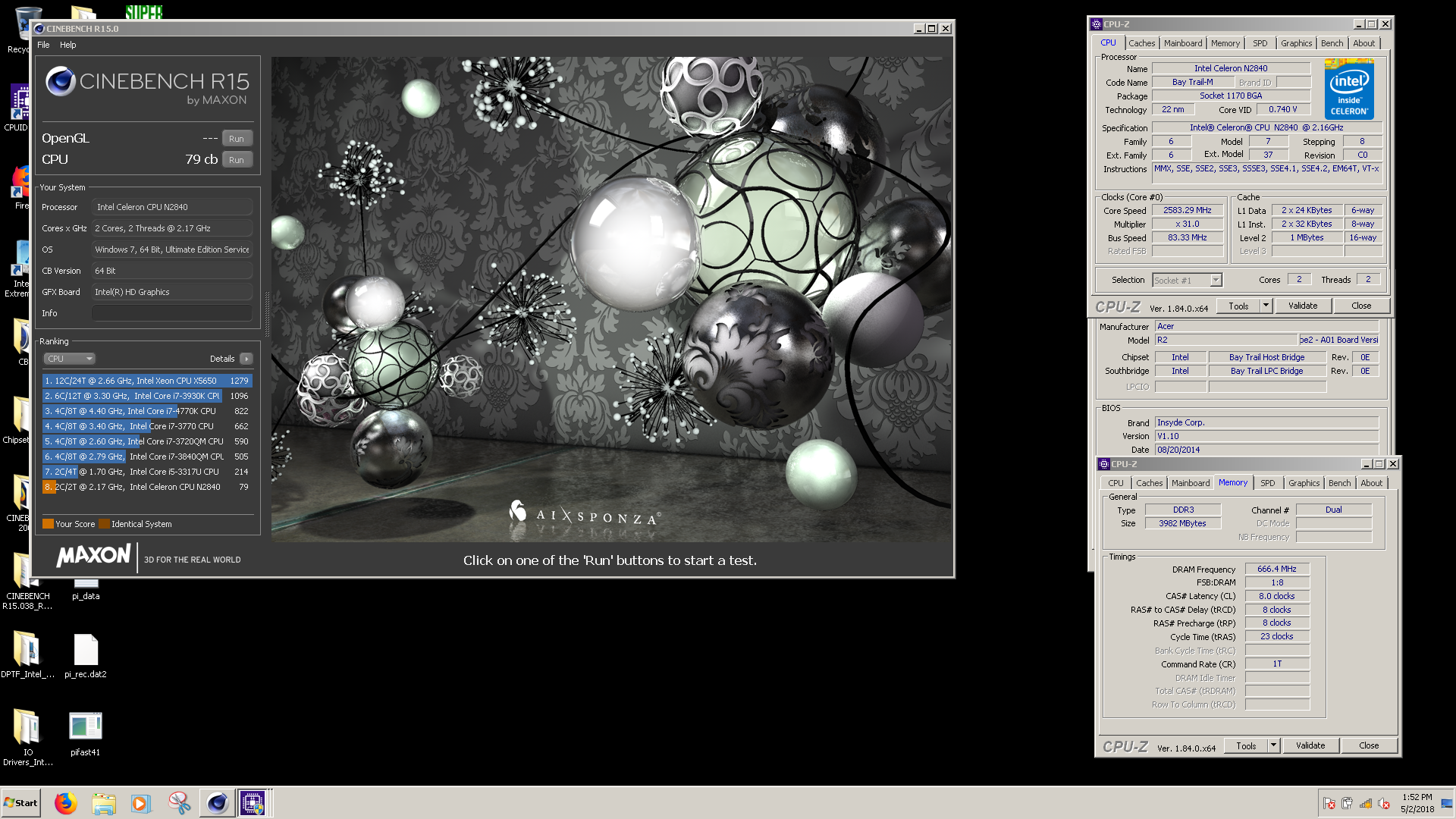Switch to Graphics tab in upper CPU-Z
The image size is (1456, 819).
[1296, 43]
